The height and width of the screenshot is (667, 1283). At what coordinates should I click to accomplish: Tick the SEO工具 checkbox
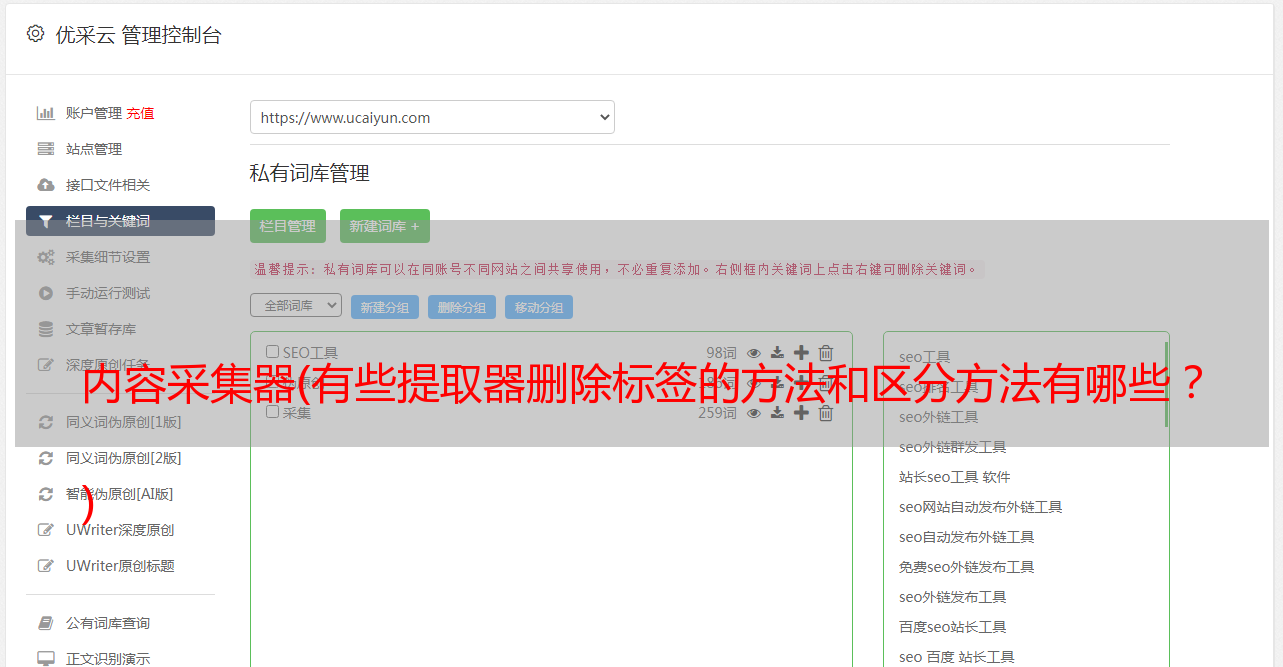(272, 351)
